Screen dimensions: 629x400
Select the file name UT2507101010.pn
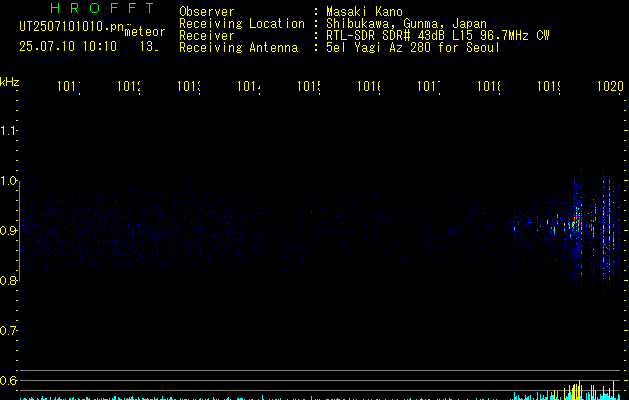pyautogui.click(x=72, y=27)
